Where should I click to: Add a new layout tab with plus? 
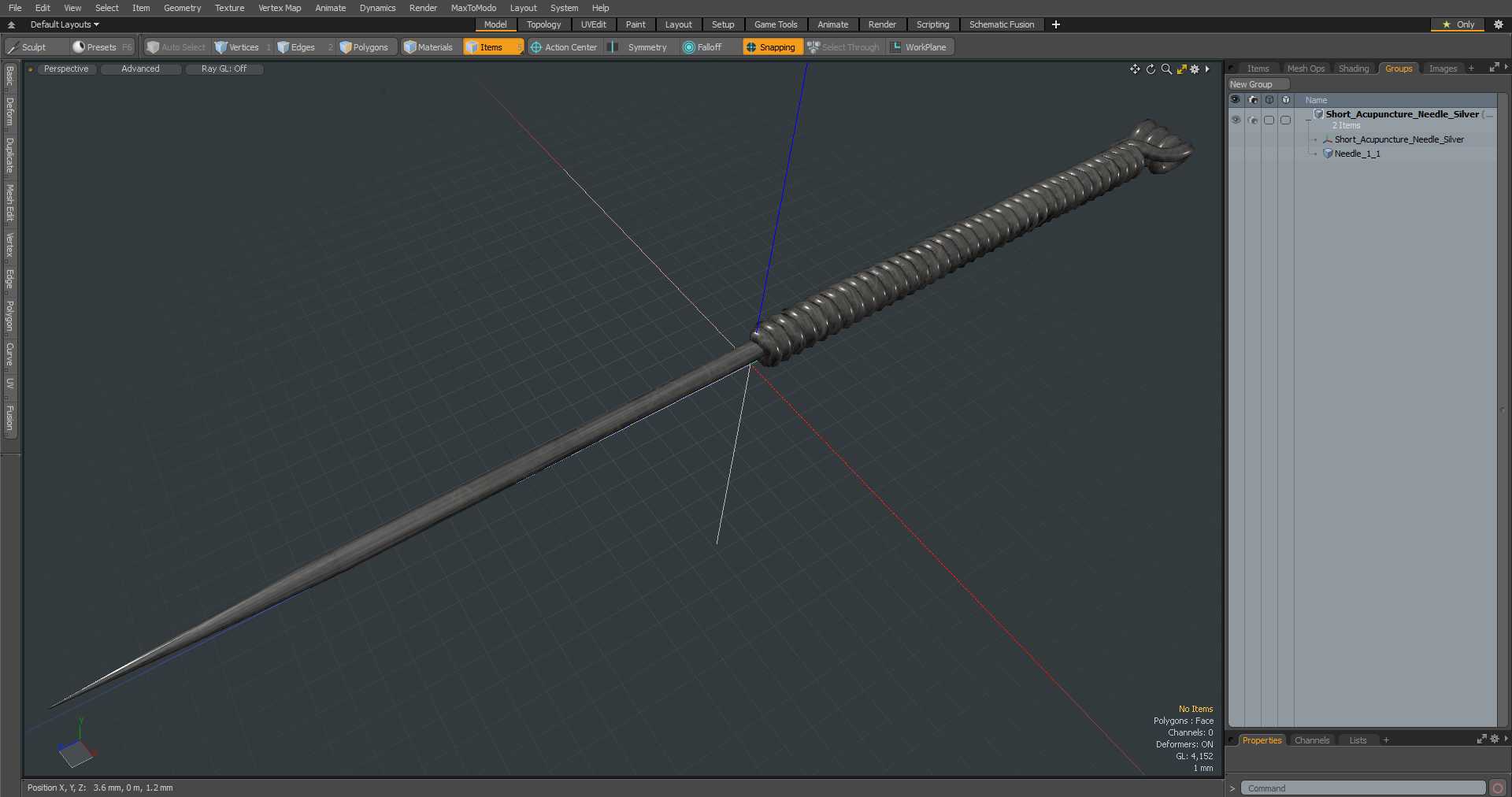(1056, 24)
